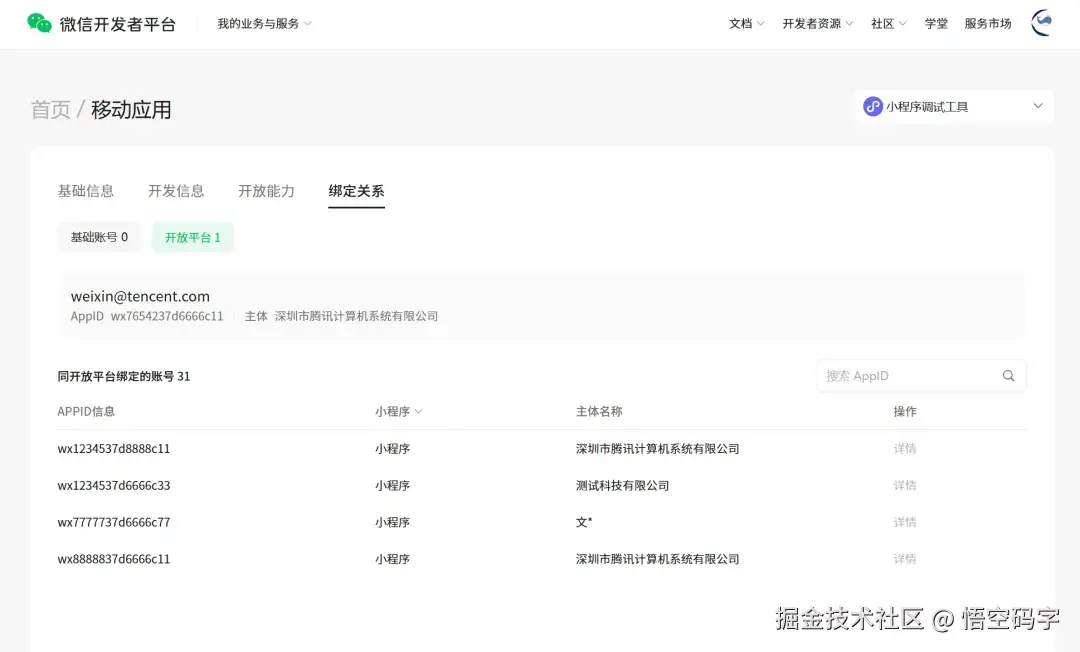View 详情 for wx8888837d6666c11
Viewport: 1080px width, 652px height.
click(x=905, y=559)
